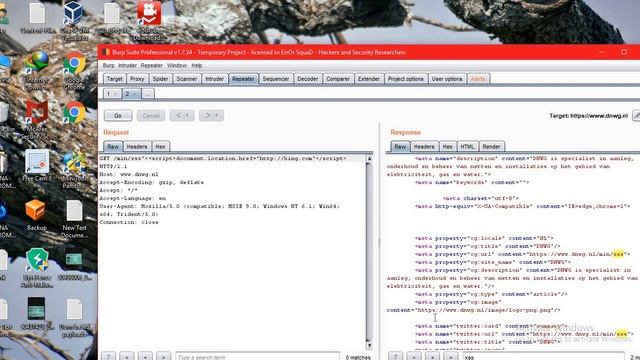Open Window menu
This screenshot has height=360, width=640.
click(176, 65)
